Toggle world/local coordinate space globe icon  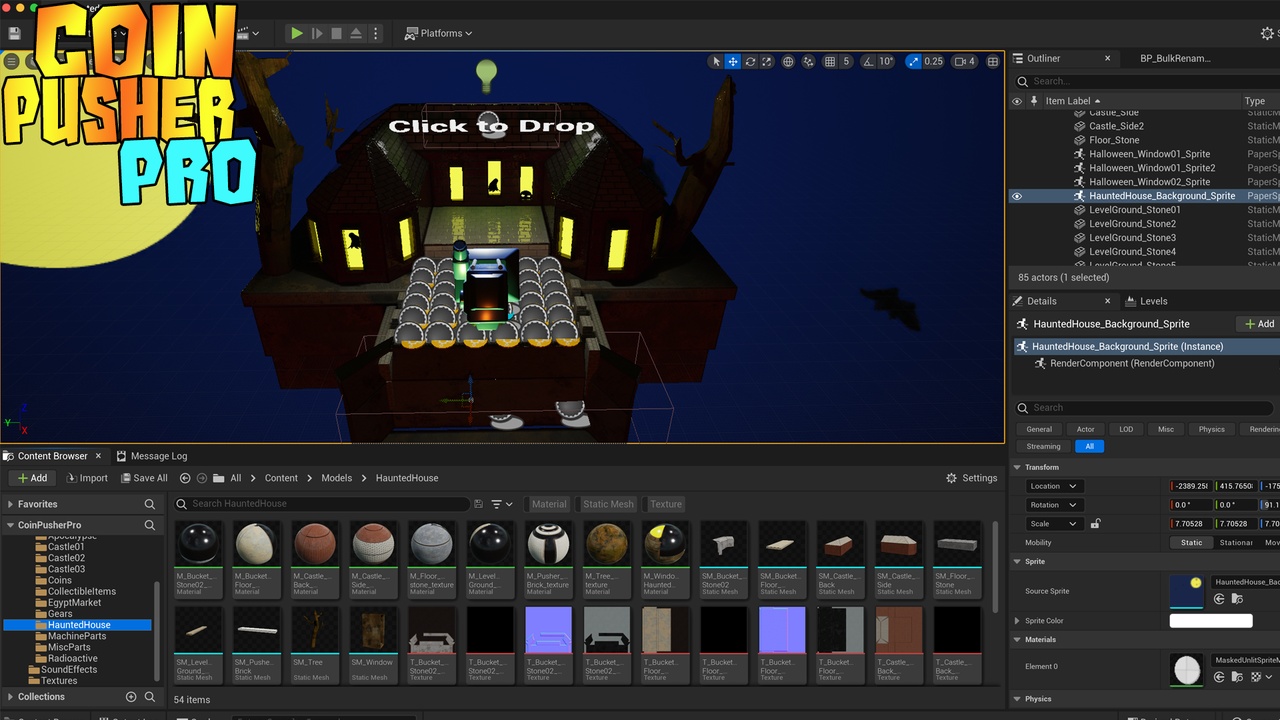tap(788, 62)
